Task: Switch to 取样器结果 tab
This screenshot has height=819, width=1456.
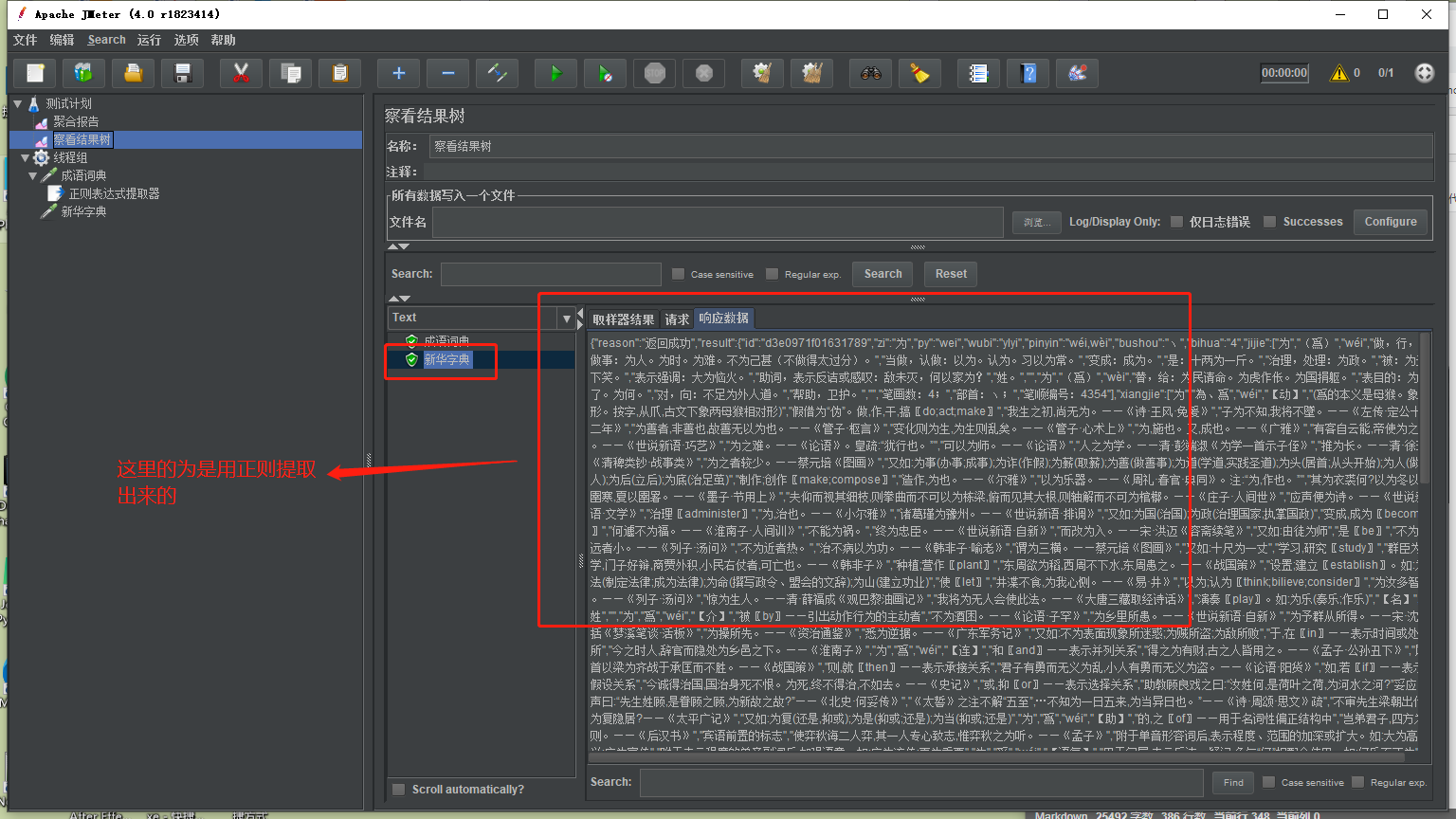Action: [x=623, y=319]
